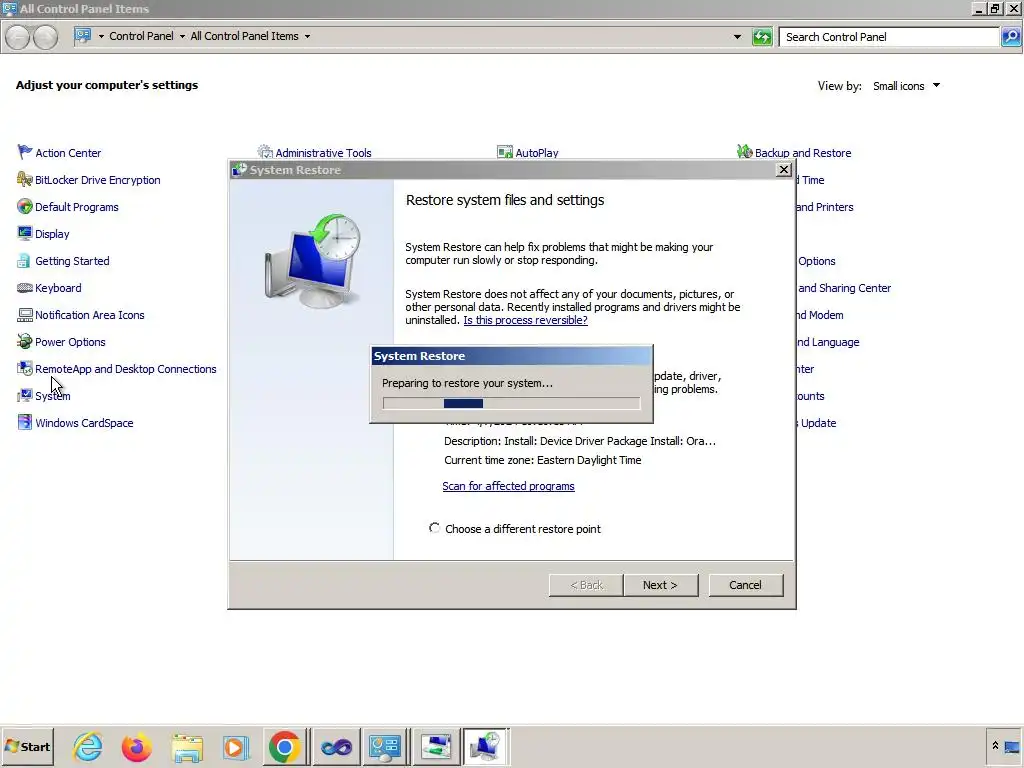Click the 'Description: Install: Device Driver' text
Image resolution: width=1024 pixels, height=768 pixels.
[579, 441]
